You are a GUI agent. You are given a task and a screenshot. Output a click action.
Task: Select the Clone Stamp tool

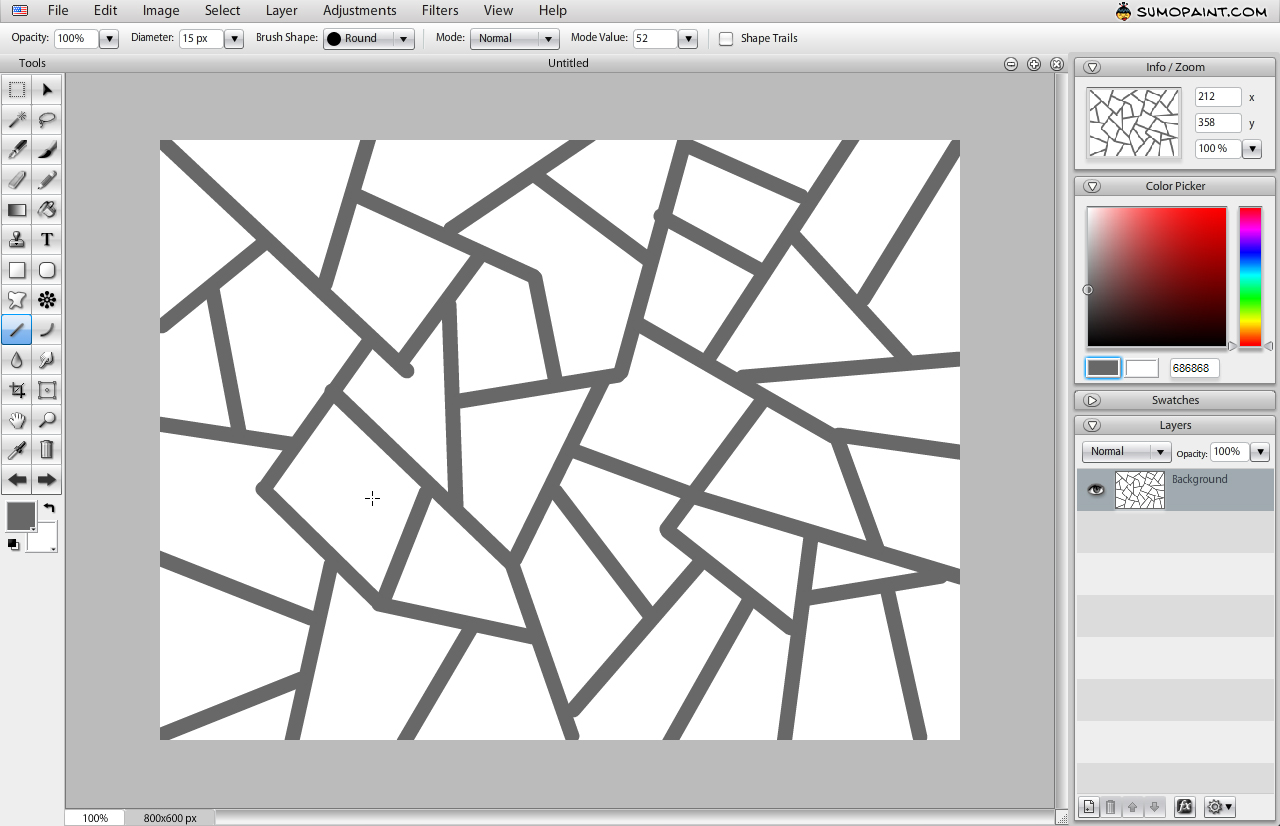pyautogui.click(x=17, y=240)
